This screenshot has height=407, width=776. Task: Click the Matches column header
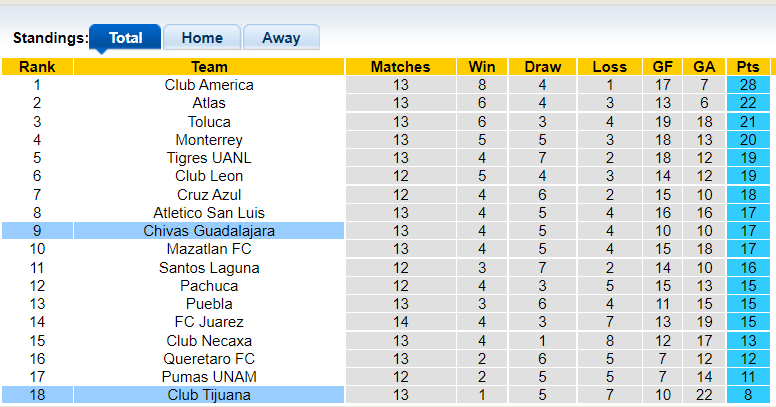[x=400, y=67]
